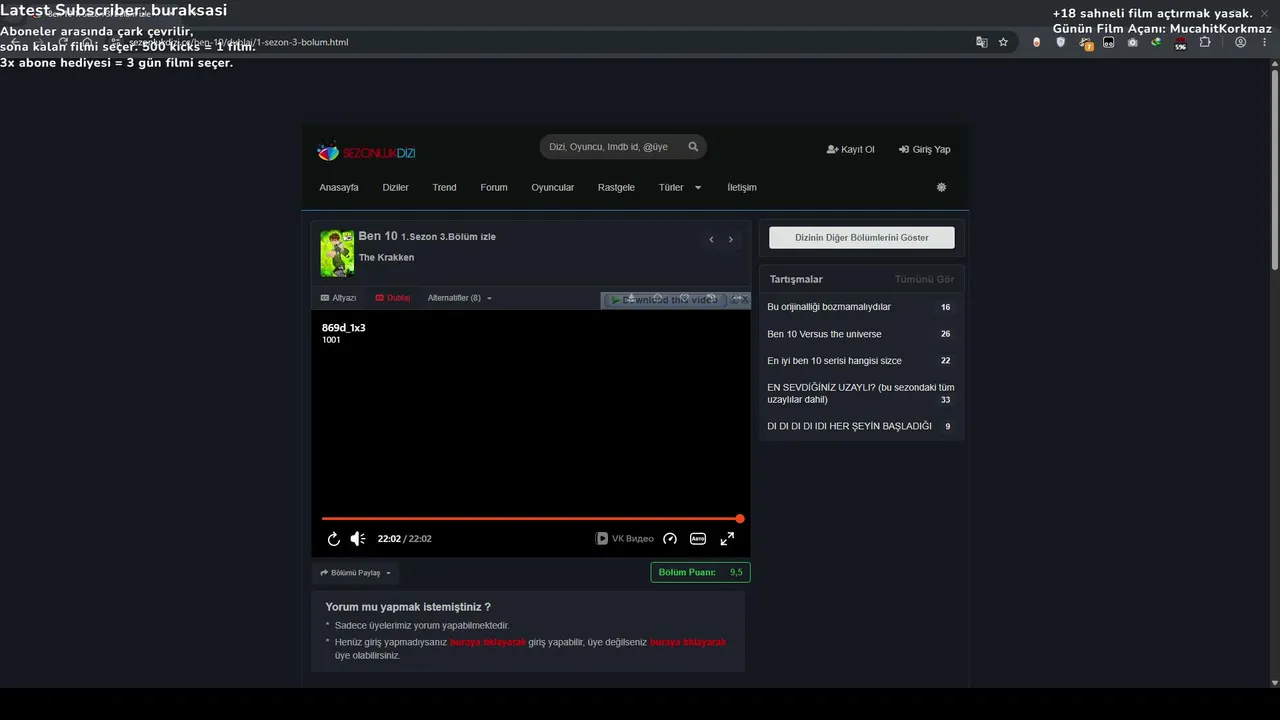Viewport: 1280px width, 720px height.
Task: Click the Download this video button
Action: [x=664, y=300]
